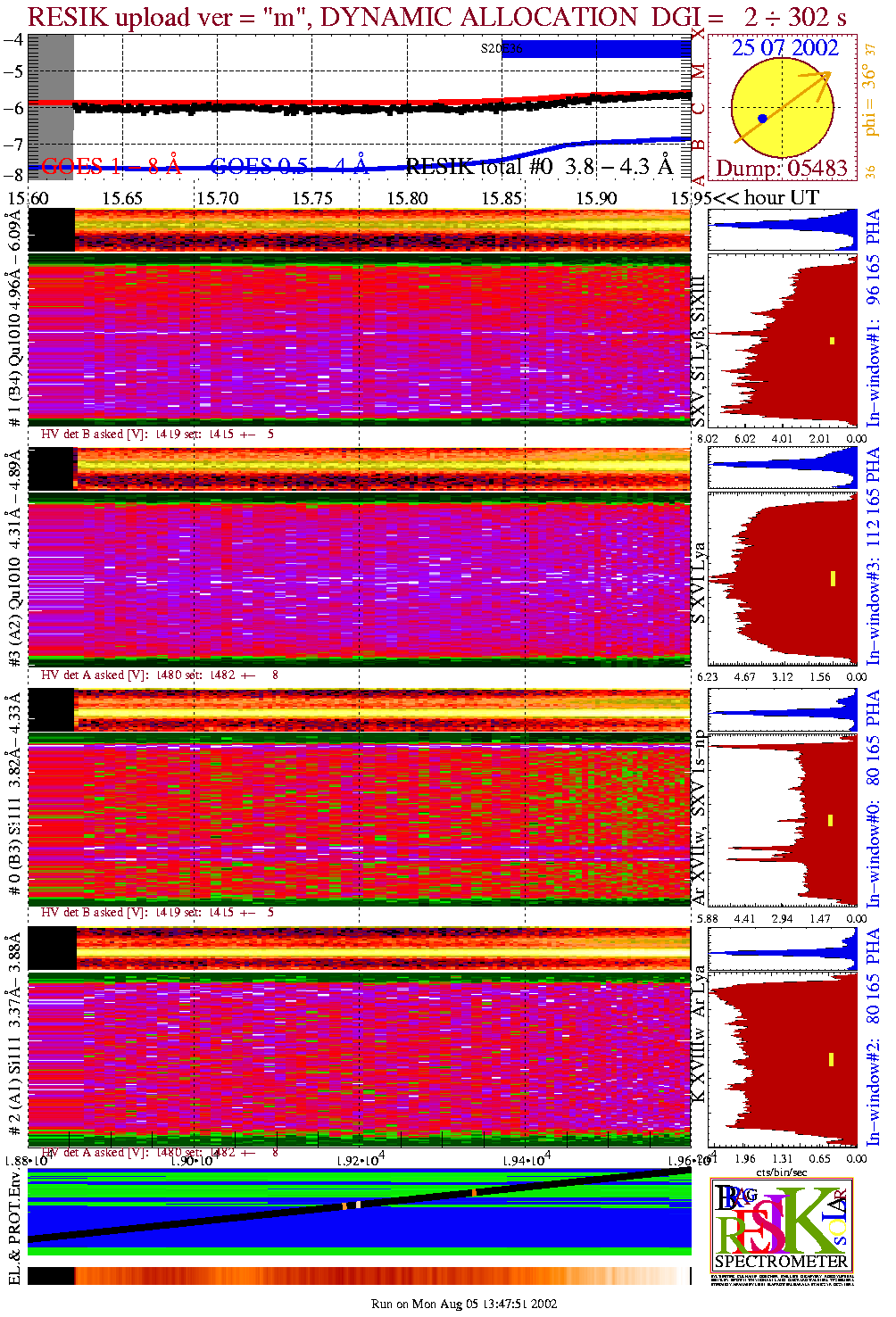Viewport: 896px width, 1317px height.
Task: Select the blue GOES 0.5 – 4 Å legend label
Action: pos(288,166)
